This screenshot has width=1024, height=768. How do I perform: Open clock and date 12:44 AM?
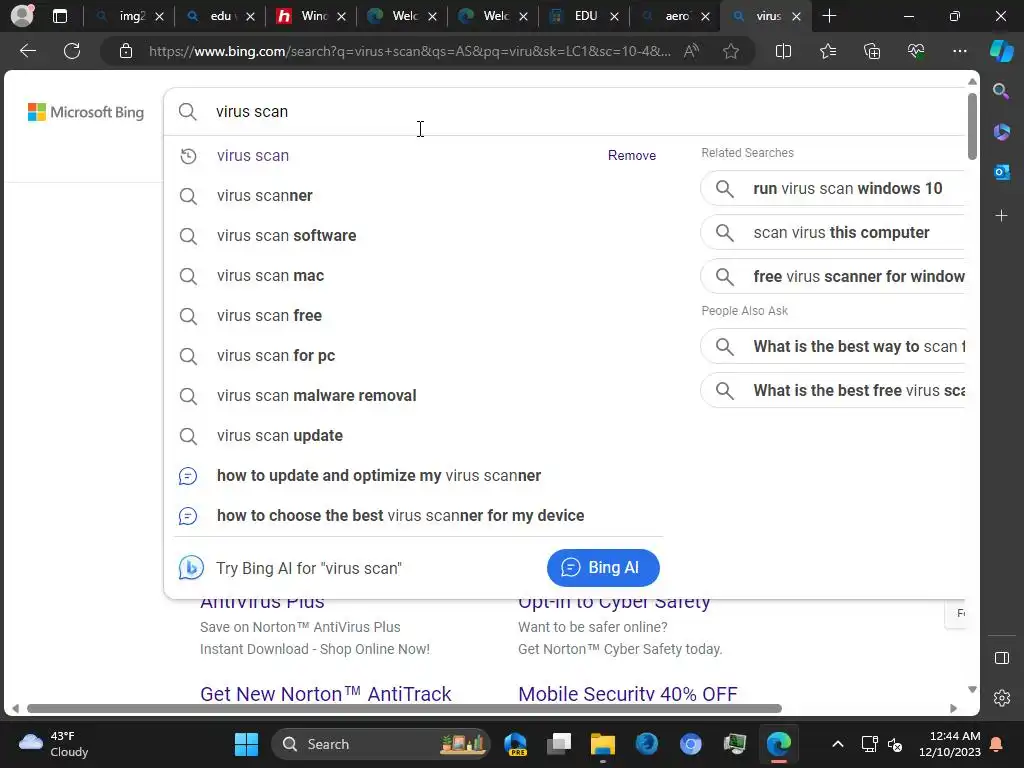click(950, 744)
